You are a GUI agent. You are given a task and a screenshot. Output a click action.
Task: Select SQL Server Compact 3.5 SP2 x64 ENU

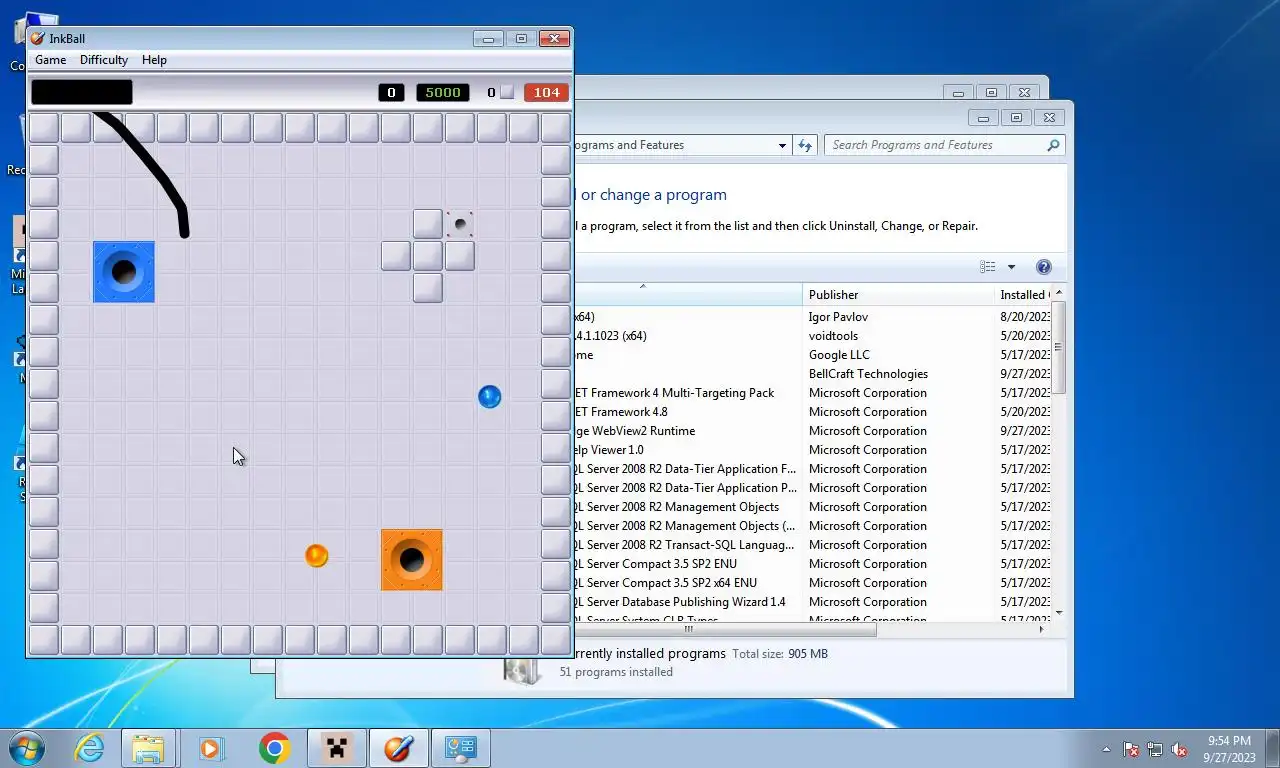(812, 583)
